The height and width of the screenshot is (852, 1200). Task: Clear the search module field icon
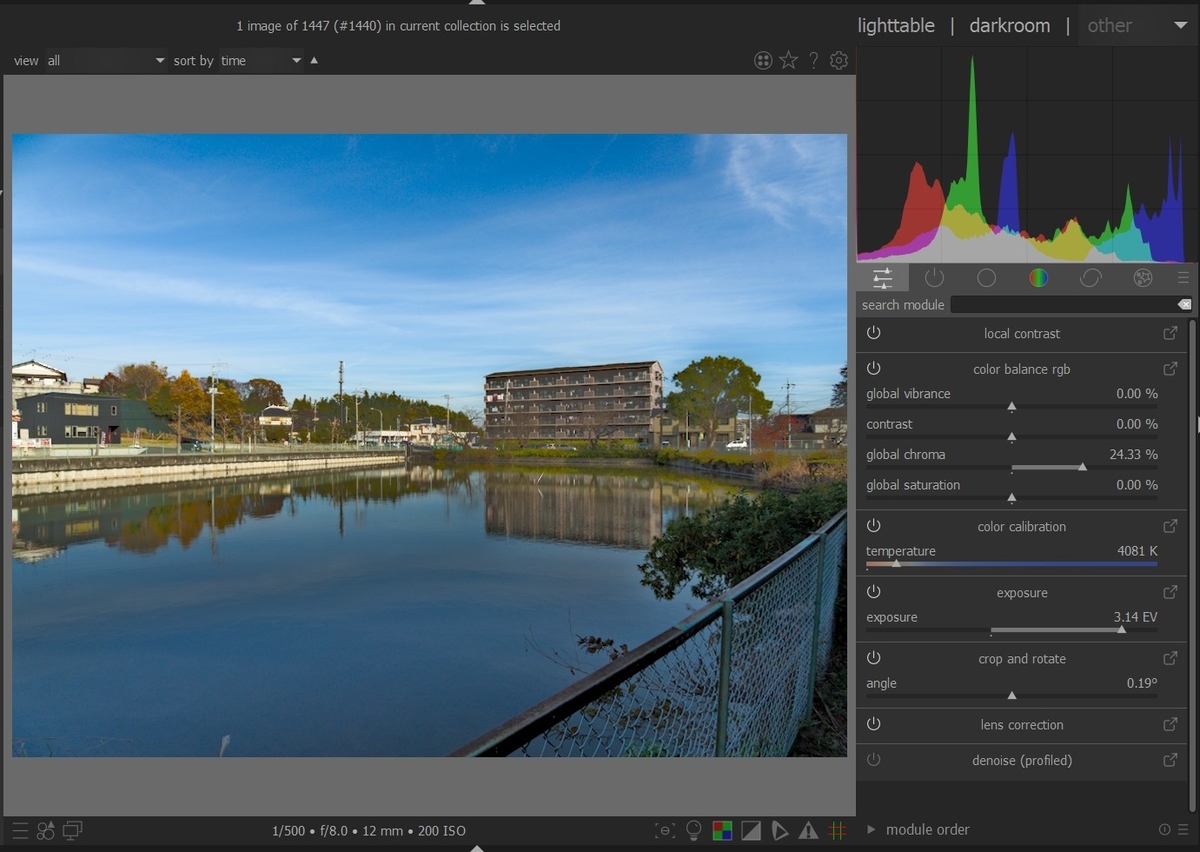pyautogui.click(x=1184, y=305)
